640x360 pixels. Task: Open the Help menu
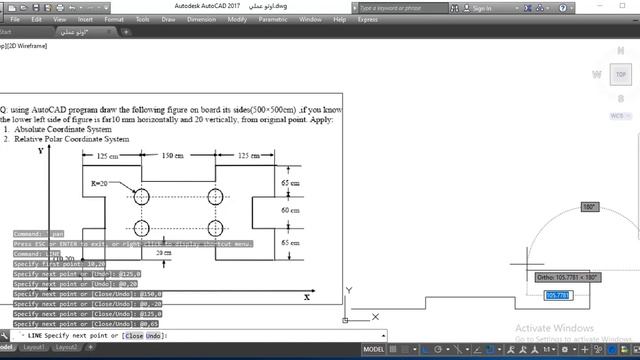pyautogui.click(x=340, y=19)
